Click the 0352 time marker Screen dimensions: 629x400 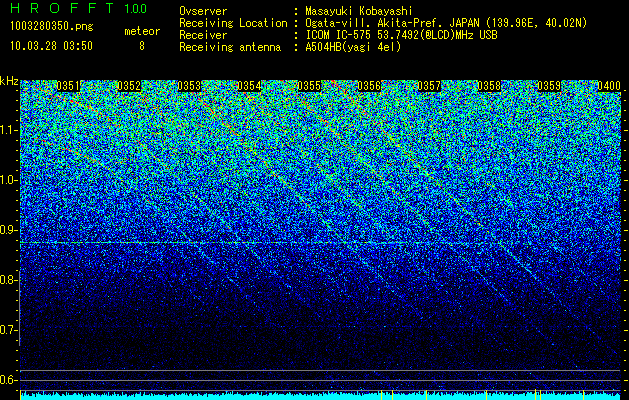[129, 86]
